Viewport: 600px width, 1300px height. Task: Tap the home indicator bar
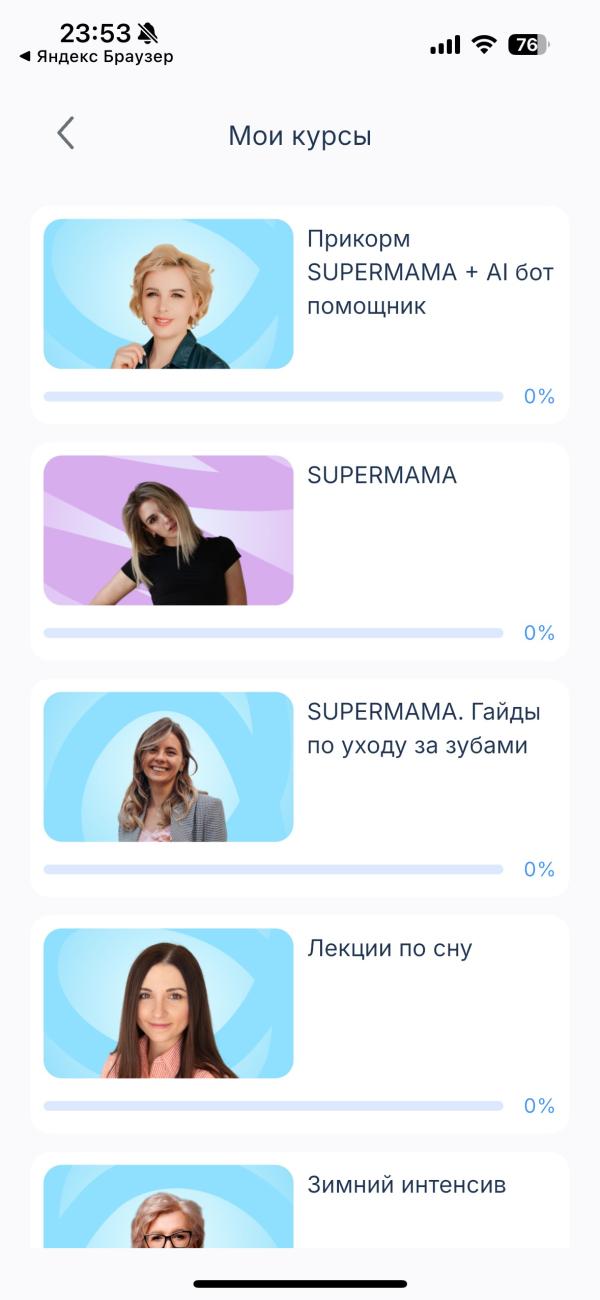click(300, 1283)
